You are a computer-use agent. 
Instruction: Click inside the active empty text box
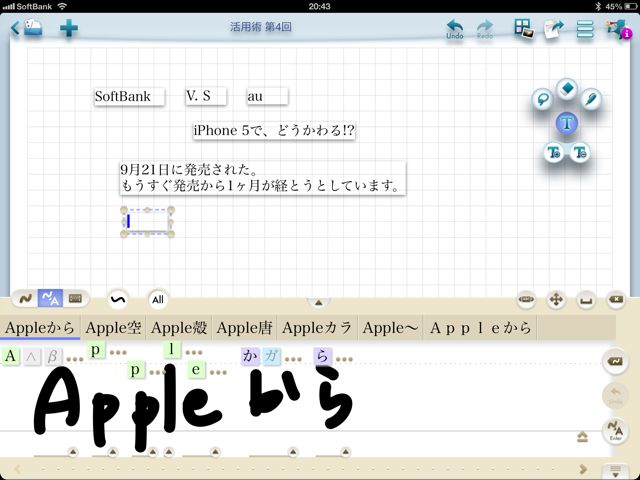[147, 222]
